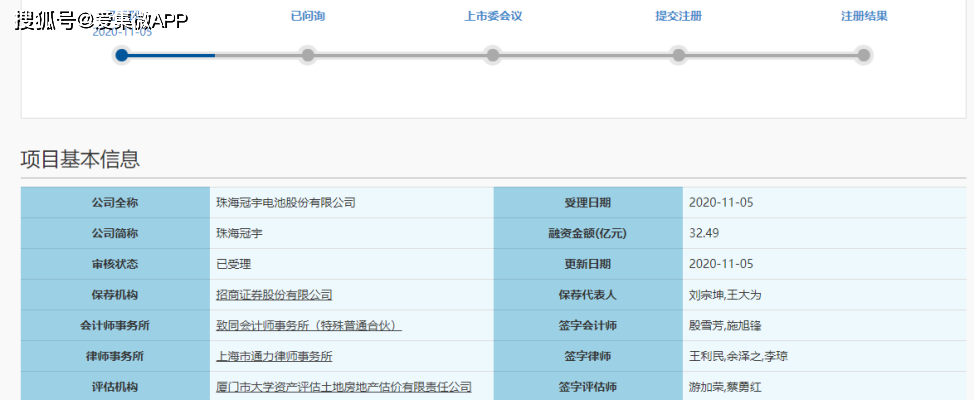Viewport: 974px width, 400px height.
Task: Open the 厦门市大学资产评估 appraisal agency link
Action: point(343,387)
